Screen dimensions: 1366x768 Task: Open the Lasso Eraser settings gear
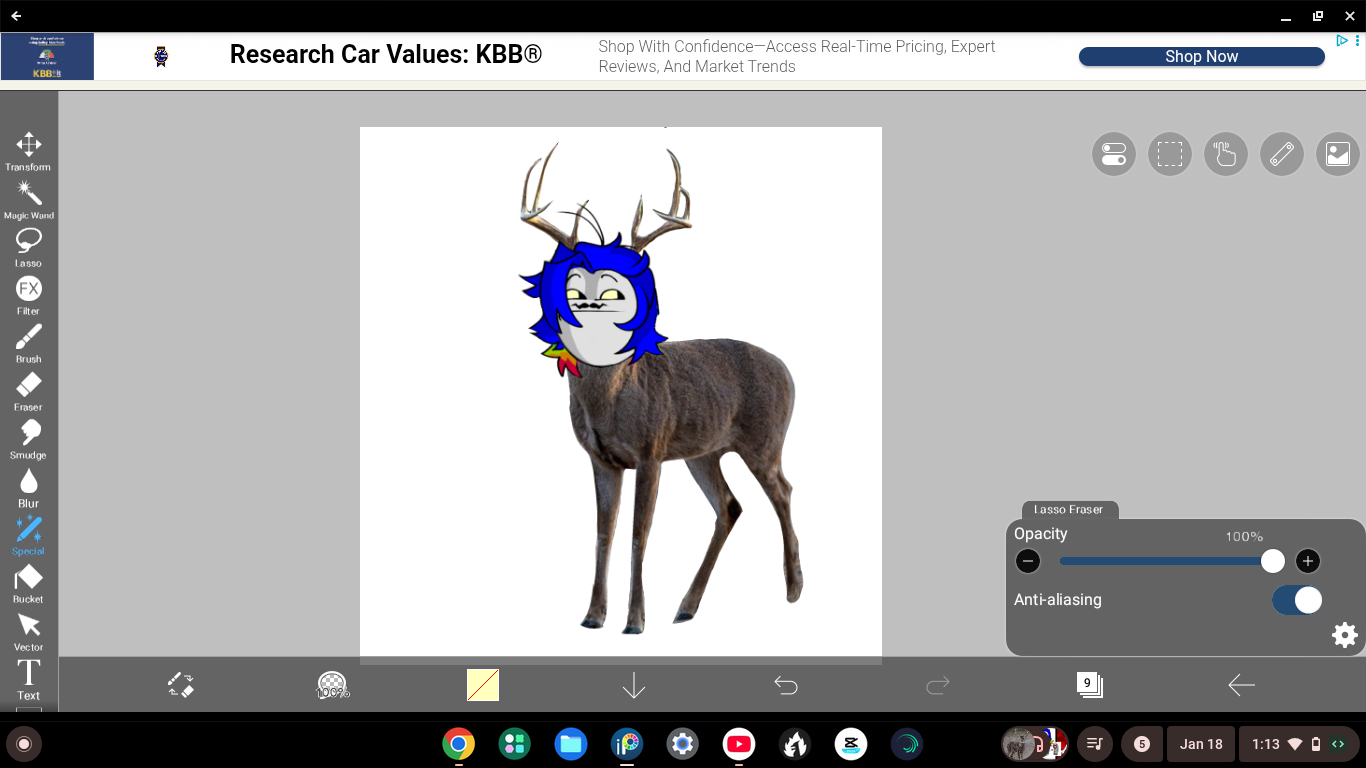coord(1344,635)
